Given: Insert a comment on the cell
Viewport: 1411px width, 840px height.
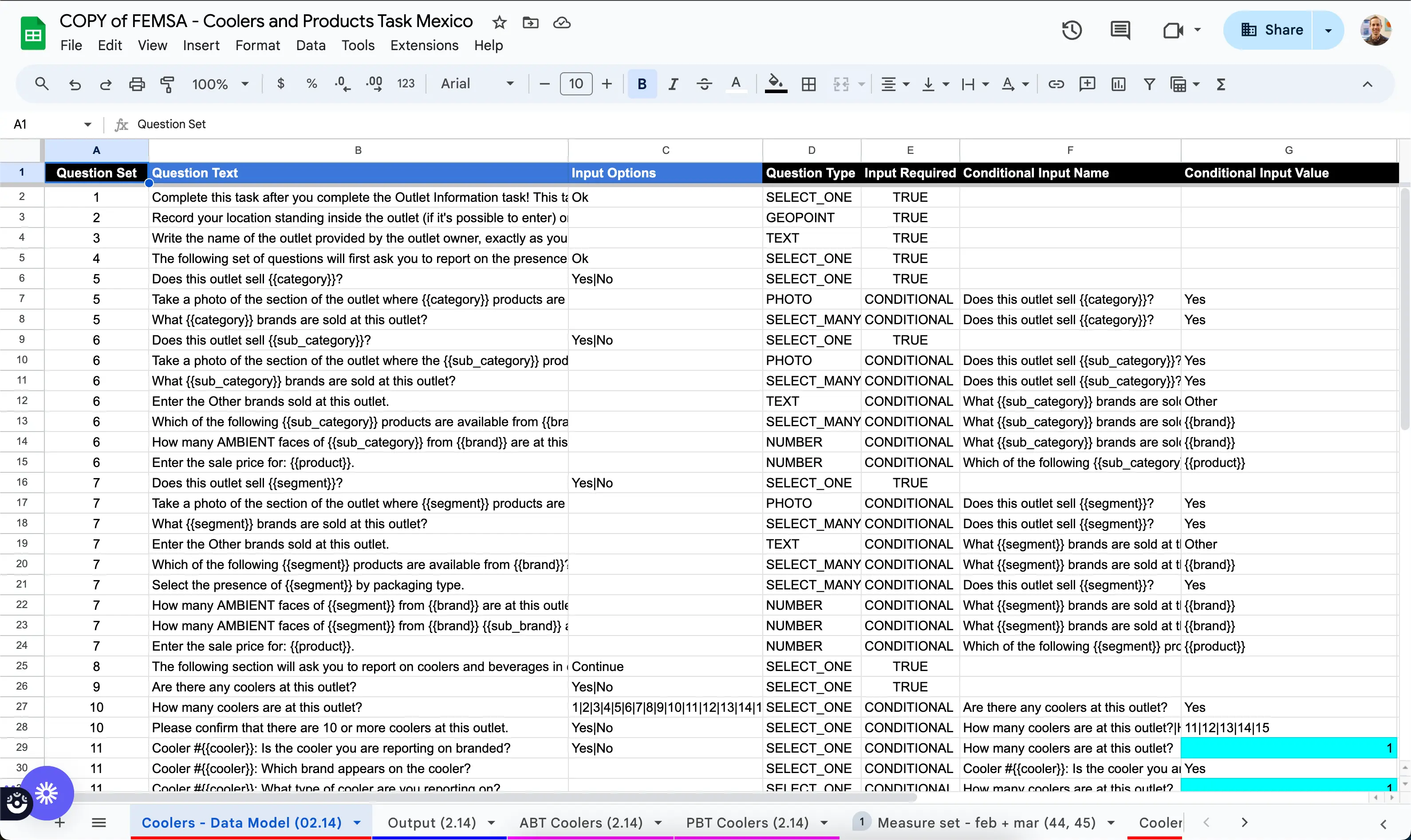Looking at the screenshot, I should pyautogui.click(x=1087, y=84).
